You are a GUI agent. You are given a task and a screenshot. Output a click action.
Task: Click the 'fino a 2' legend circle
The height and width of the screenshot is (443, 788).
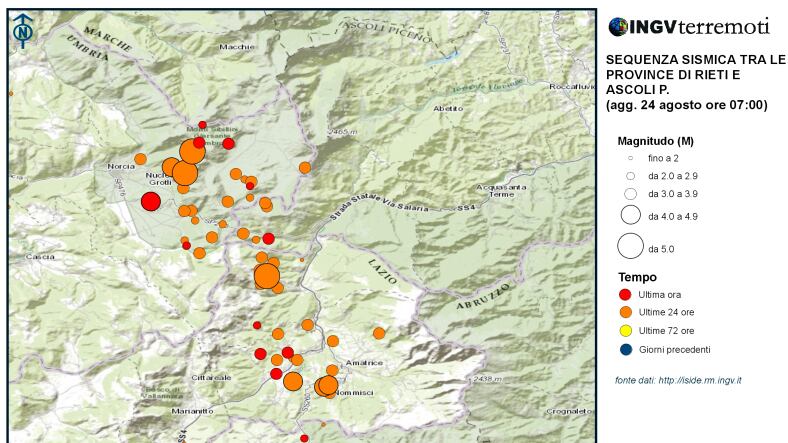[630, 158]
